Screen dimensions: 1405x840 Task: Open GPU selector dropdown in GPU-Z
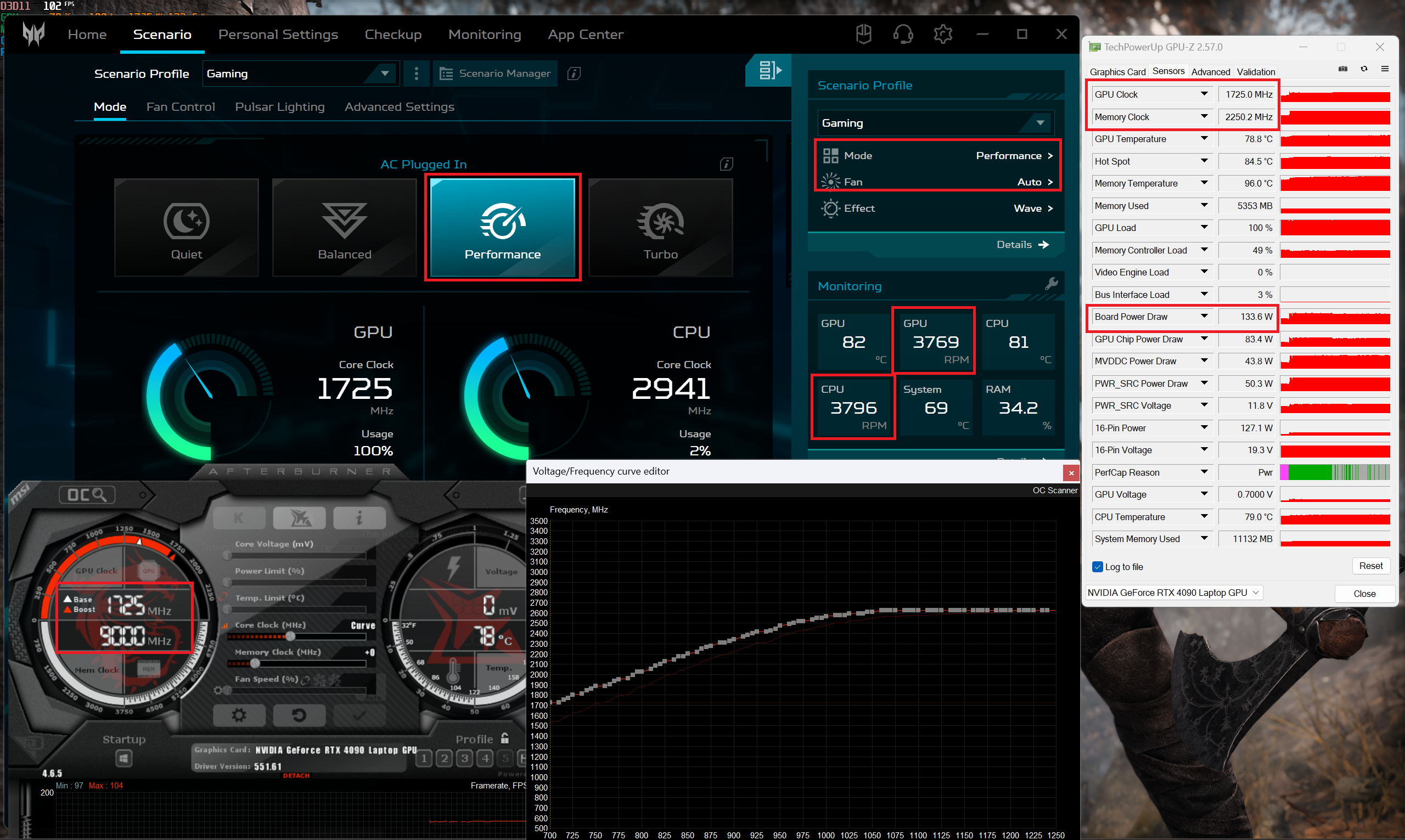point(1174,593)
